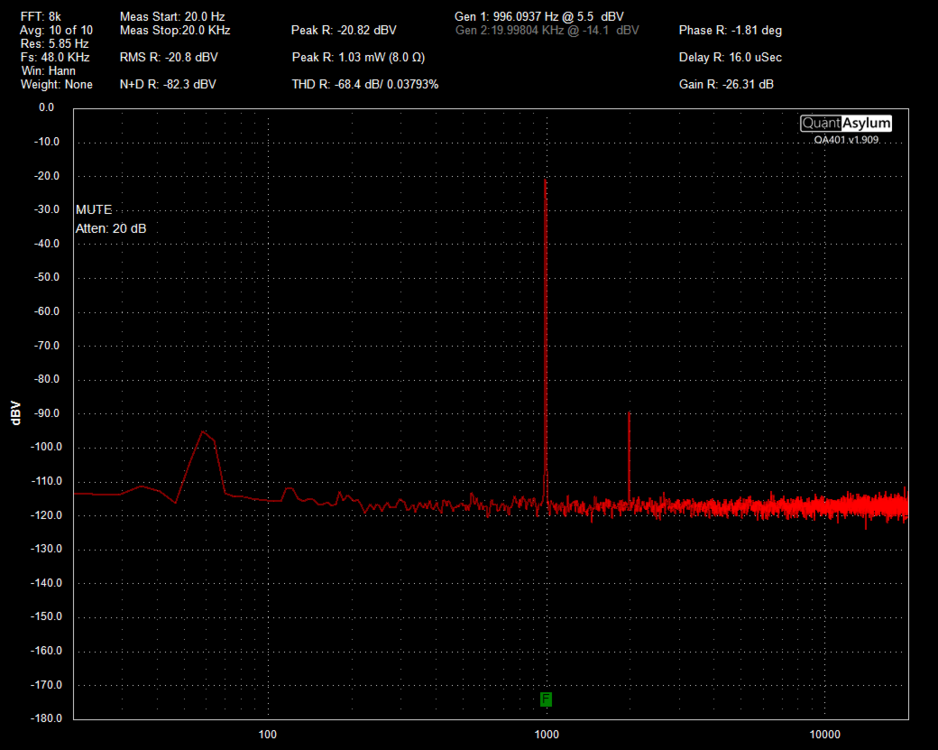The width and height of the screenshot is (938, 750).
Task: Click the dBV vertical axis label
Action: [x=16, y=413]
